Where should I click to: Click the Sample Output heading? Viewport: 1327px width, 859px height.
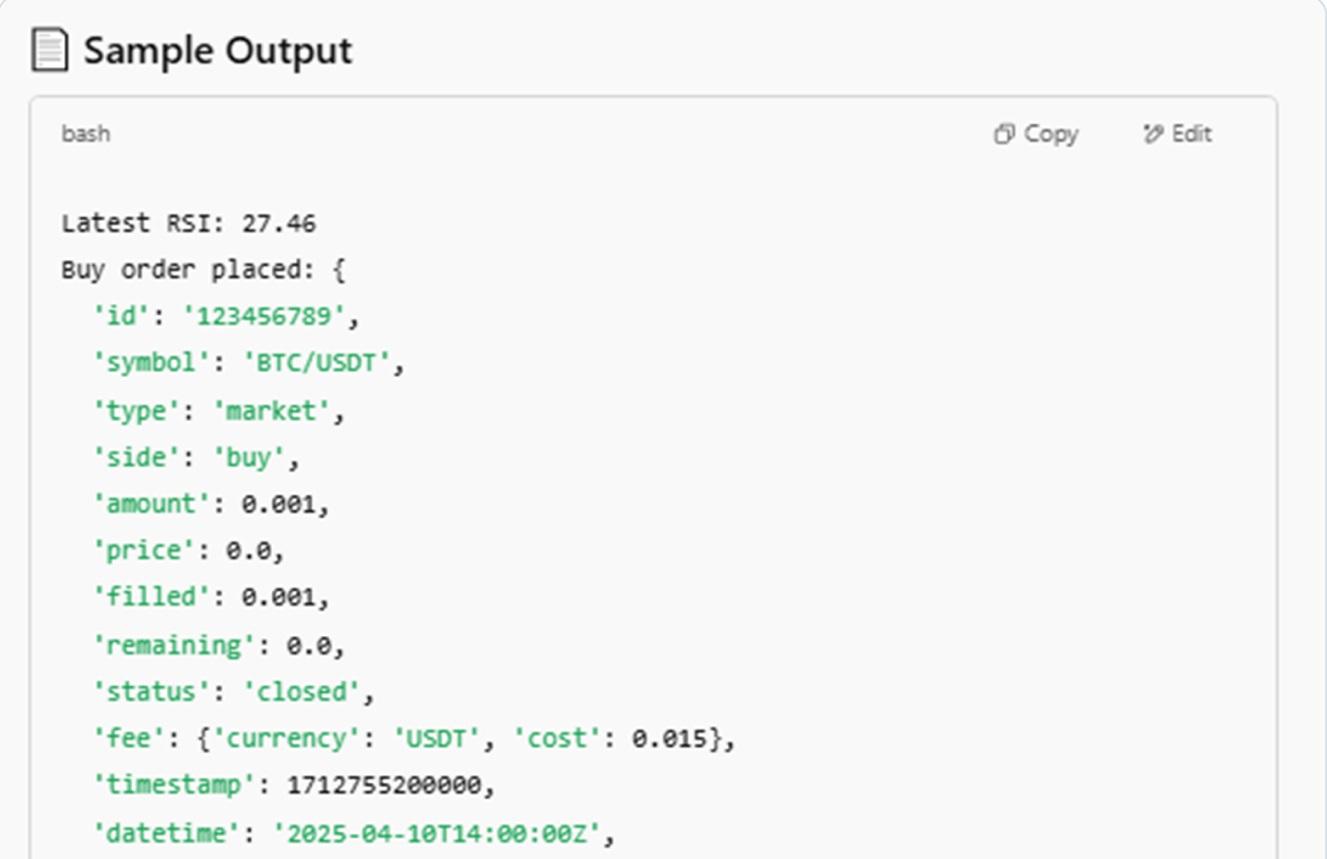(218, 50)
